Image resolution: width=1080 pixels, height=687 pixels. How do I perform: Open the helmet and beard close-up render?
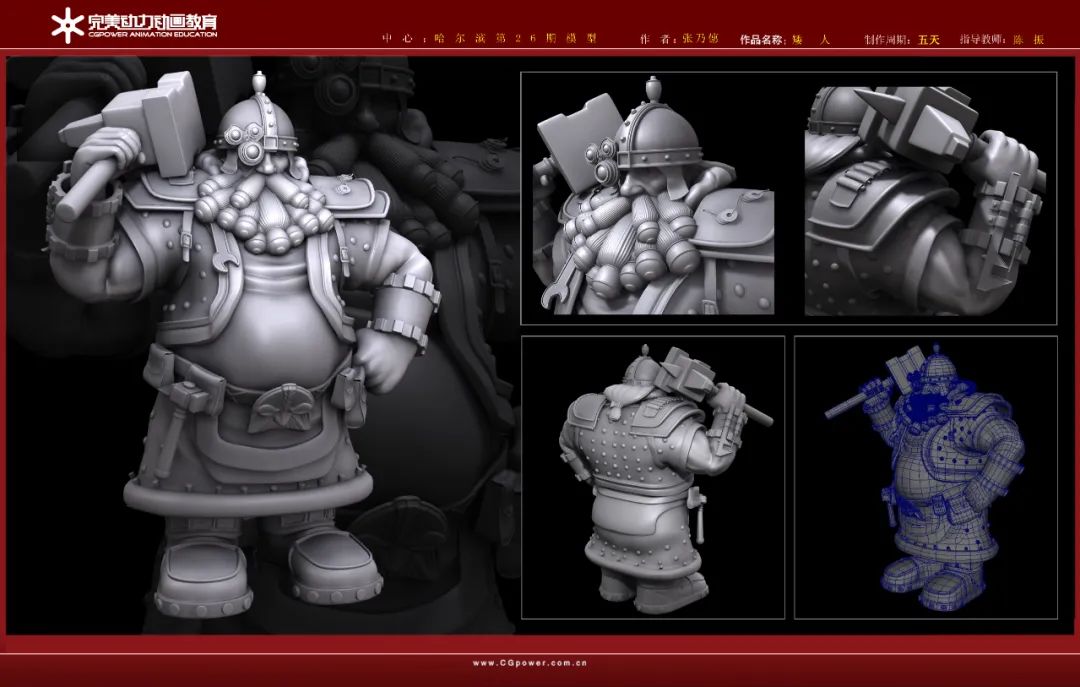653,196
